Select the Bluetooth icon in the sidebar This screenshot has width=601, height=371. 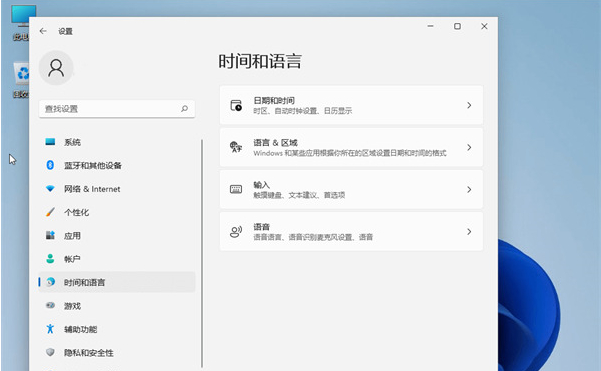[x=50, y=165]
